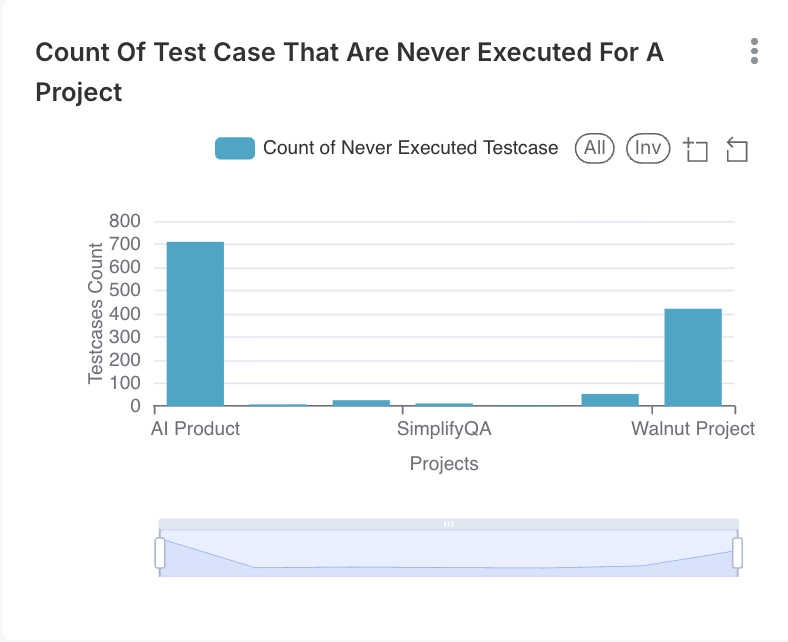Click the zoom reset restore icon
The image size is (788, 642).
[737, 150]
